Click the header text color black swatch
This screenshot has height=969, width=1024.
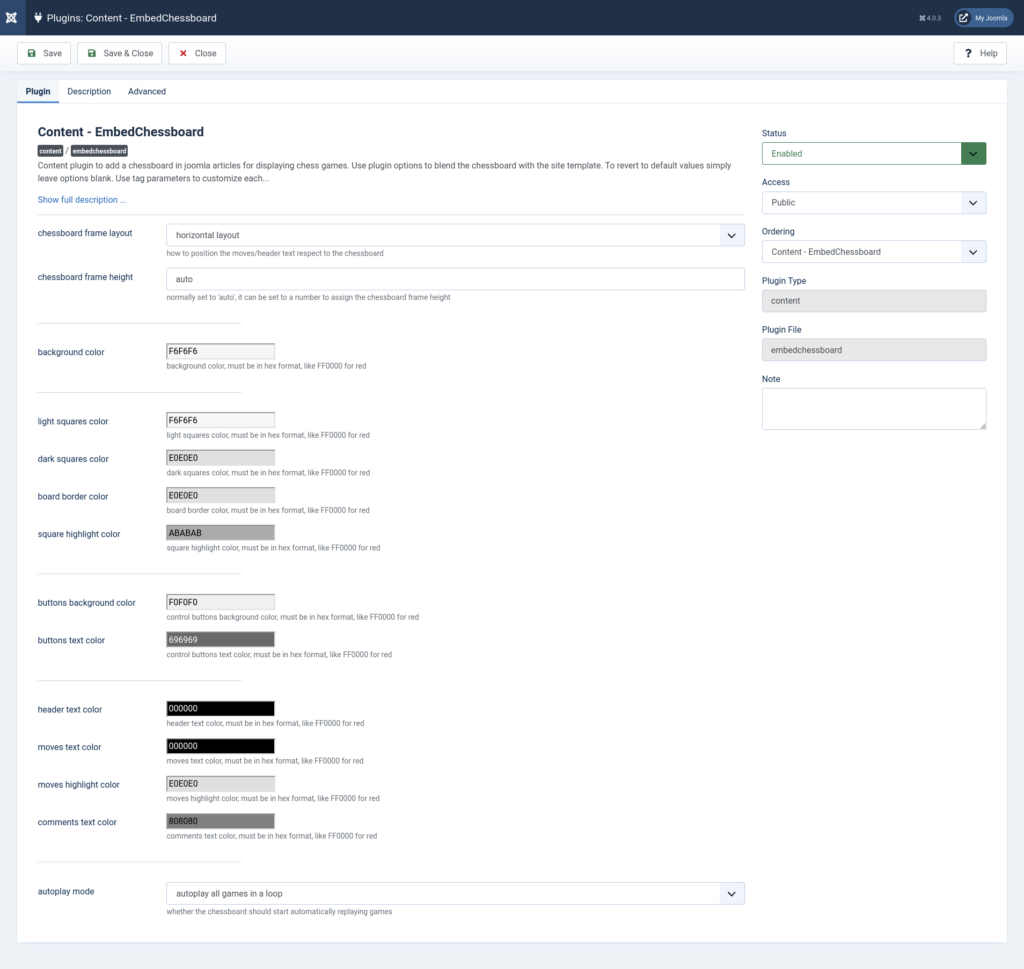point(220,709)
